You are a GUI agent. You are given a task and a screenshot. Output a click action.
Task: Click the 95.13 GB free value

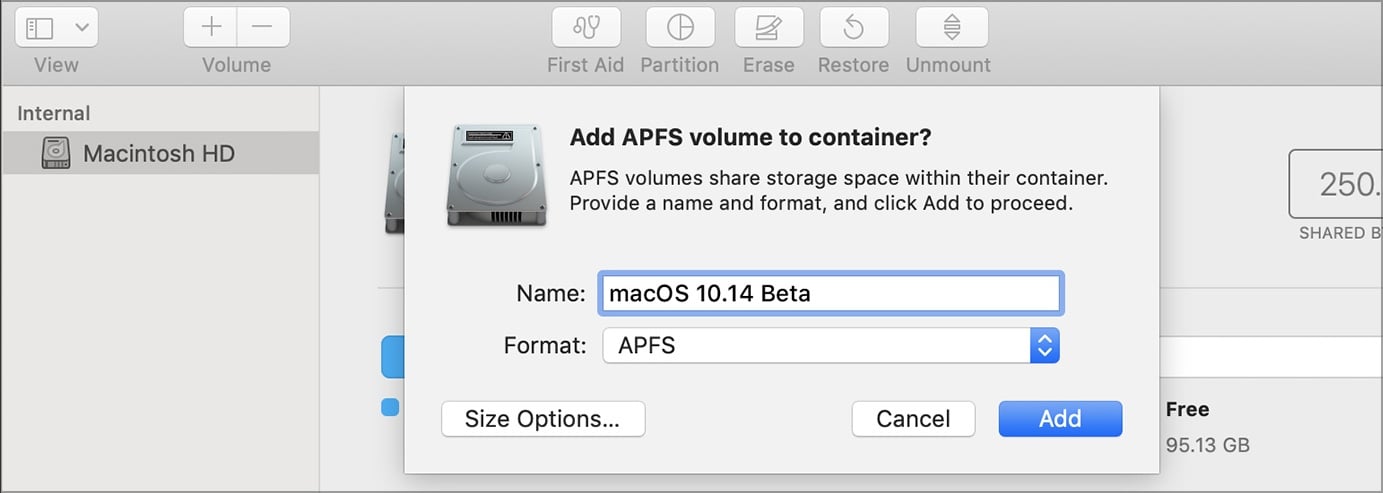pyautogui.click(x=1208, y=445)
